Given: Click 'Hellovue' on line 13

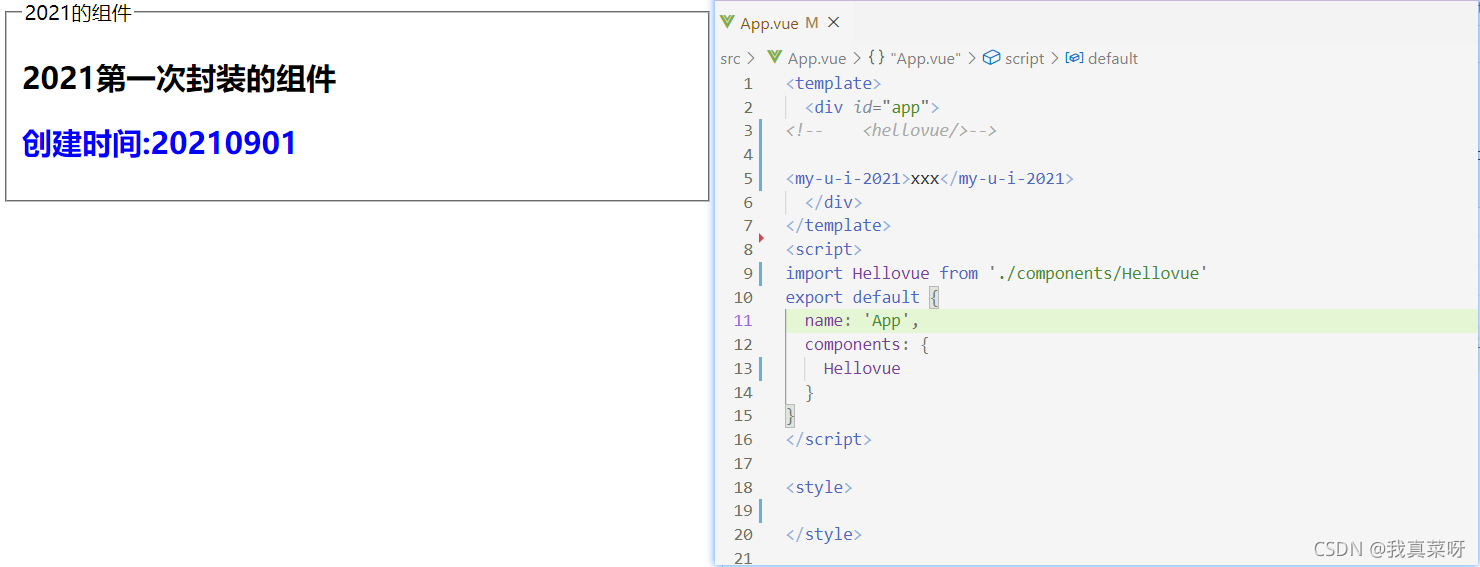Looking at the screenshot, I should (862, 368).
